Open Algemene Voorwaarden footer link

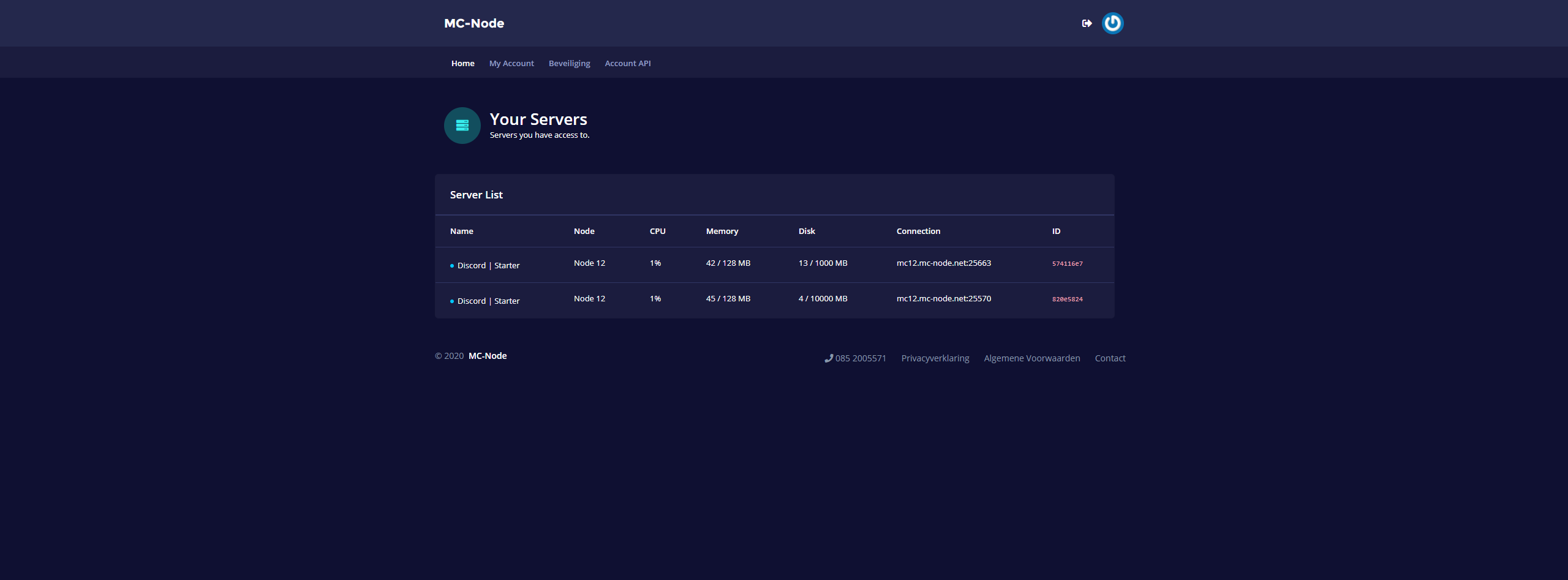pos(1031,358)
